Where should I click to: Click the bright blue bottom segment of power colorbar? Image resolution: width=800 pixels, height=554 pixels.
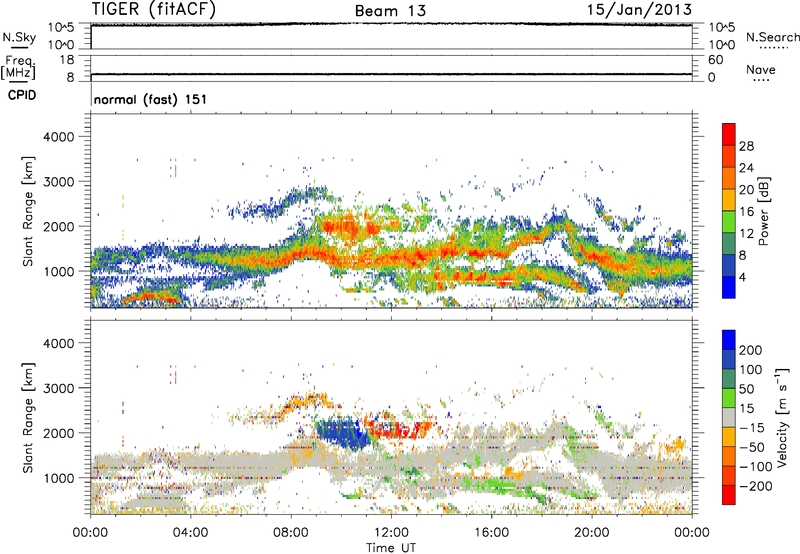[729, 288]
